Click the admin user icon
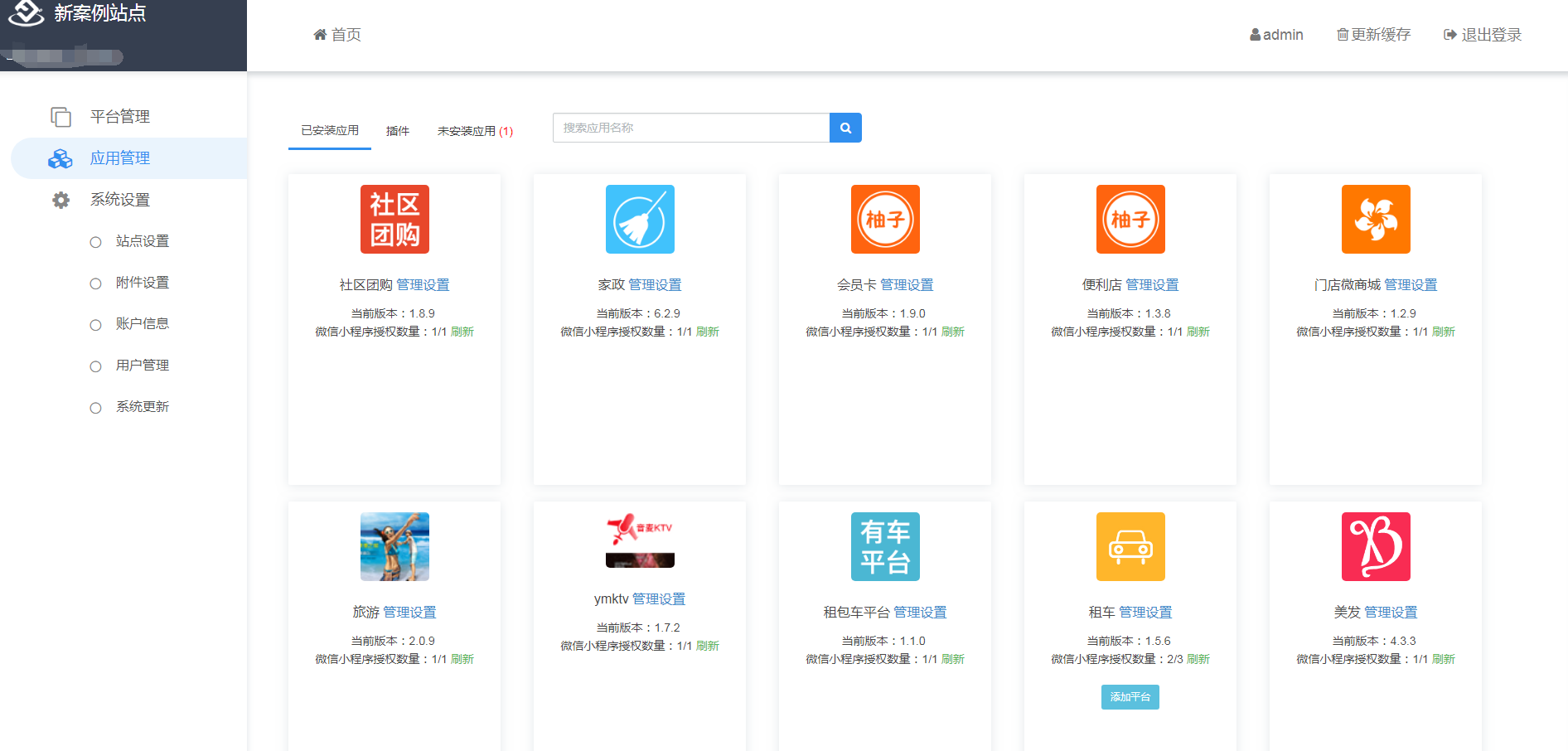The width and height of the screenshot is (1568, 751). pyautogui.click(x=1255, y=35)
